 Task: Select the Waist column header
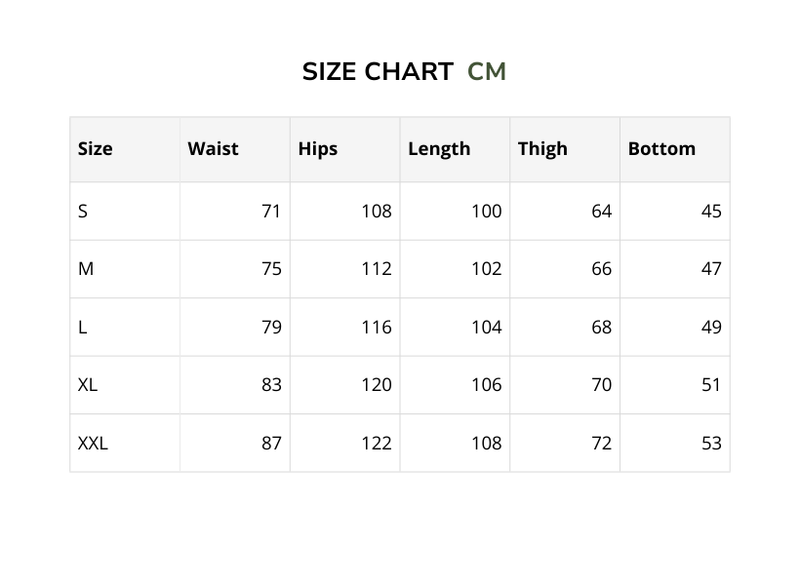pos(213,149)
